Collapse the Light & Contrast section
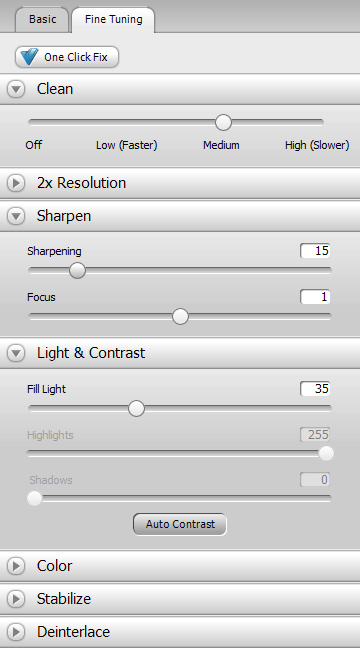 [16, 353]
